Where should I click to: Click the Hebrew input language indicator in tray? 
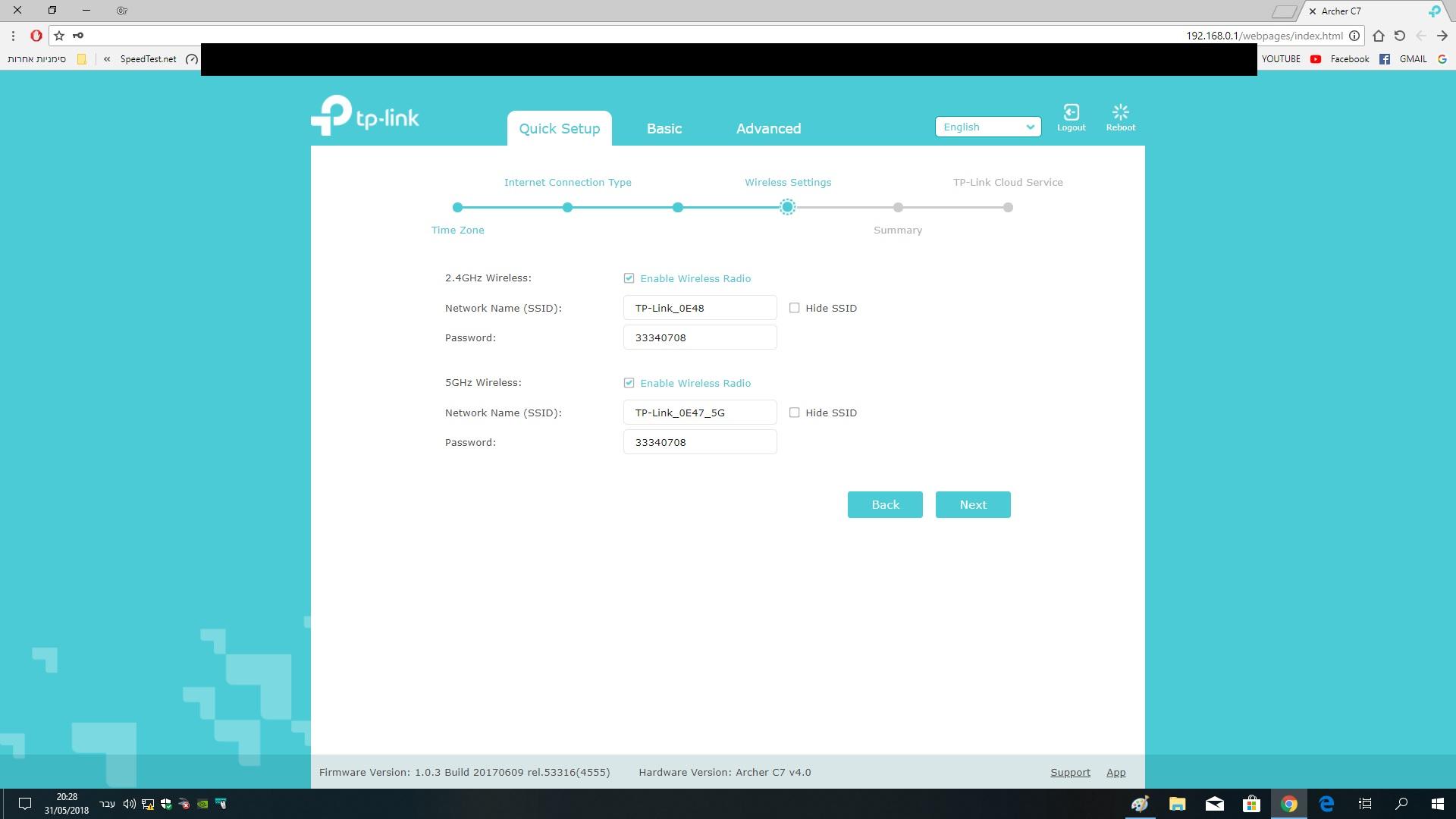[108, 804]
